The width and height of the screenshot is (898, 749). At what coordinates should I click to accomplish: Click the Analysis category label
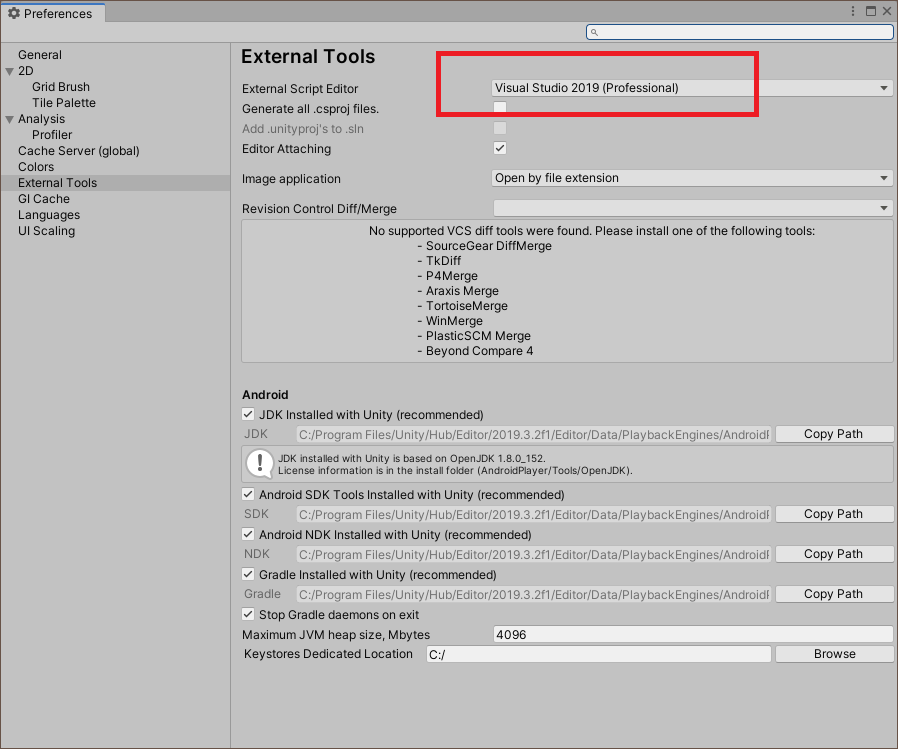point(41,119)
